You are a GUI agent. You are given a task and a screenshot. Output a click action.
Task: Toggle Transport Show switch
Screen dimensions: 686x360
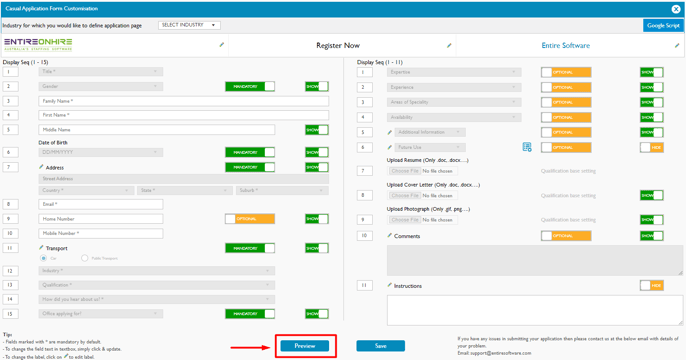pyautogui.click(x=317, y=248)
